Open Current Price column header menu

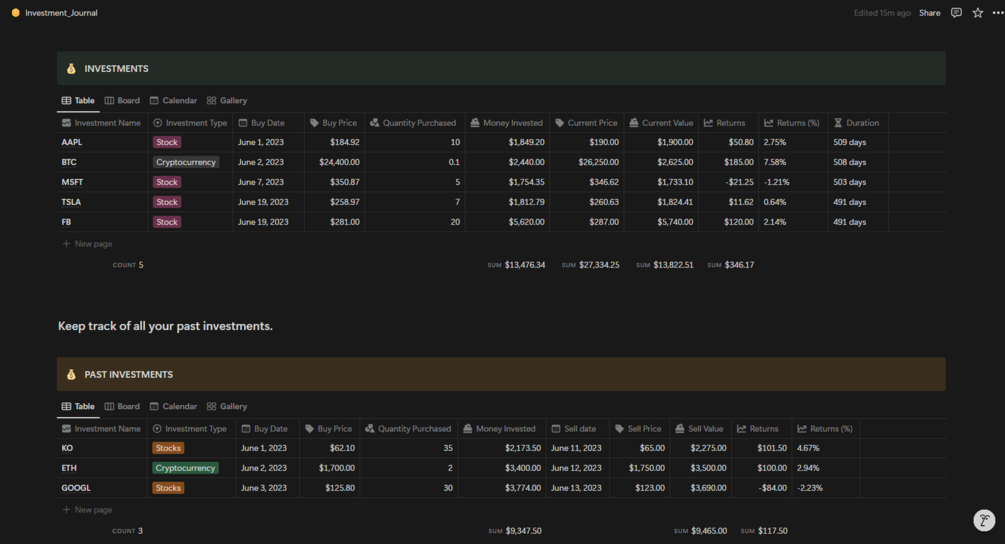click(x=586, y=123)
